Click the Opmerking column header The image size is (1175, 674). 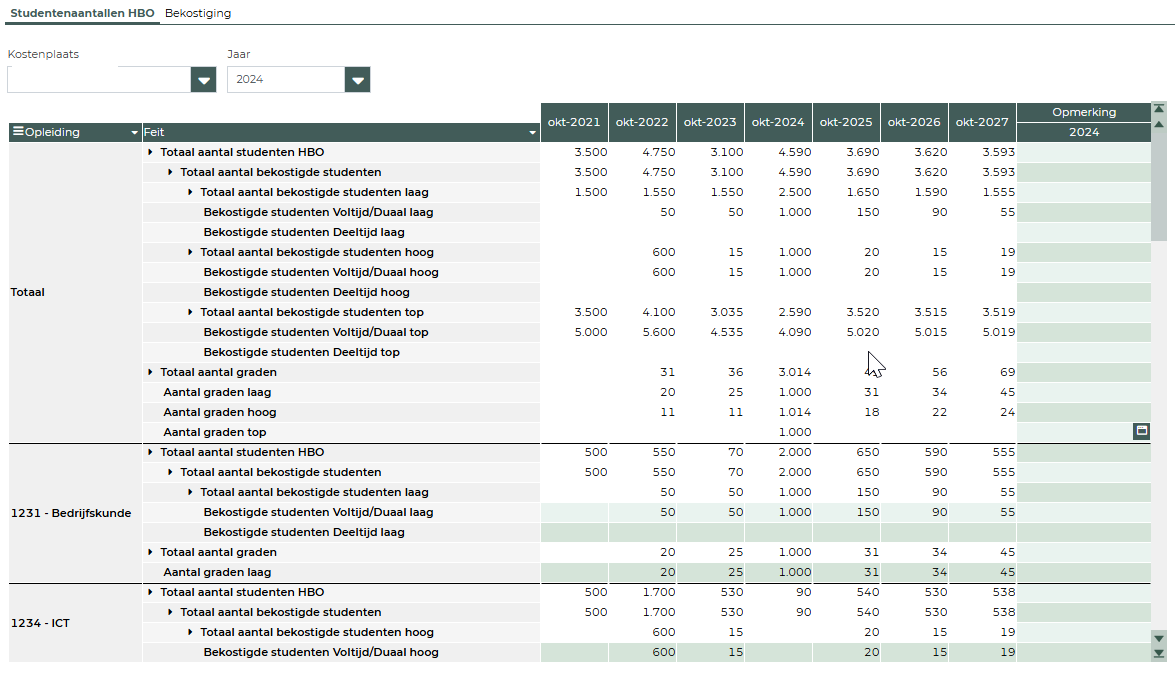(1083, 112)
